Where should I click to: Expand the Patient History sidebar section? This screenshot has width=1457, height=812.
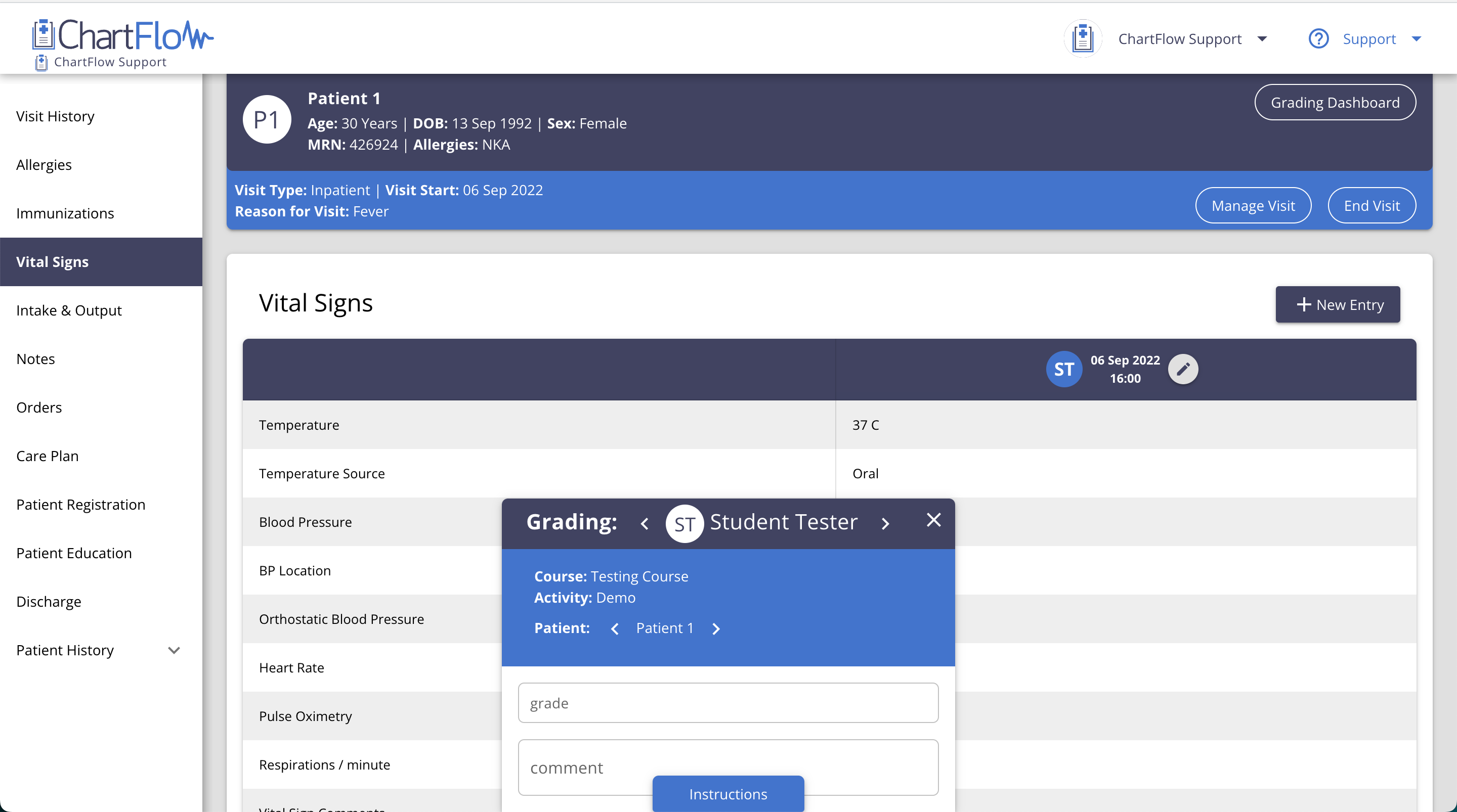click(x=174, y=650)
